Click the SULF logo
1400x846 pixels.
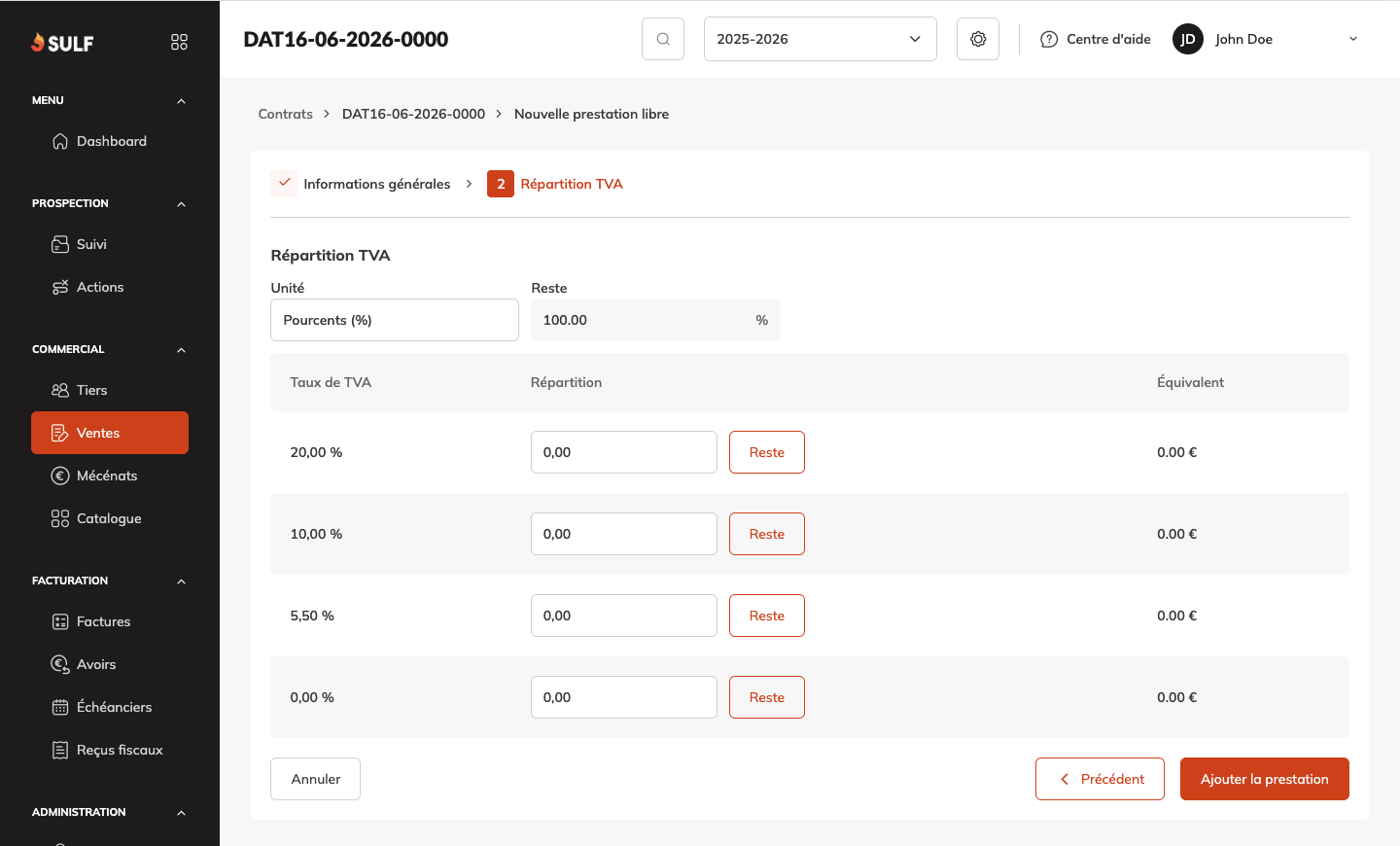point(62,43)
